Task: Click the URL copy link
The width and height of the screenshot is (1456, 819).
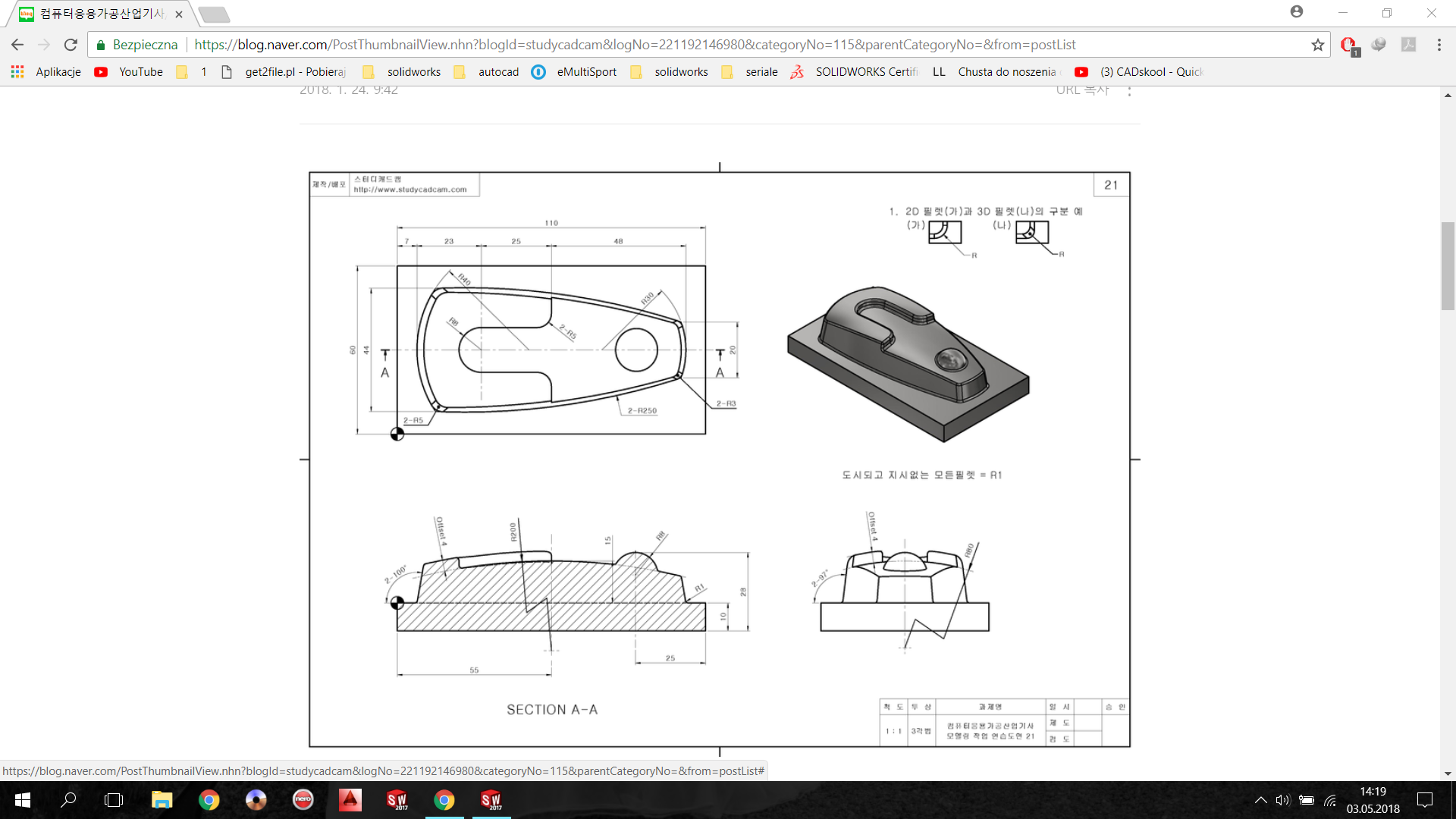Action: pos(1082,90)
